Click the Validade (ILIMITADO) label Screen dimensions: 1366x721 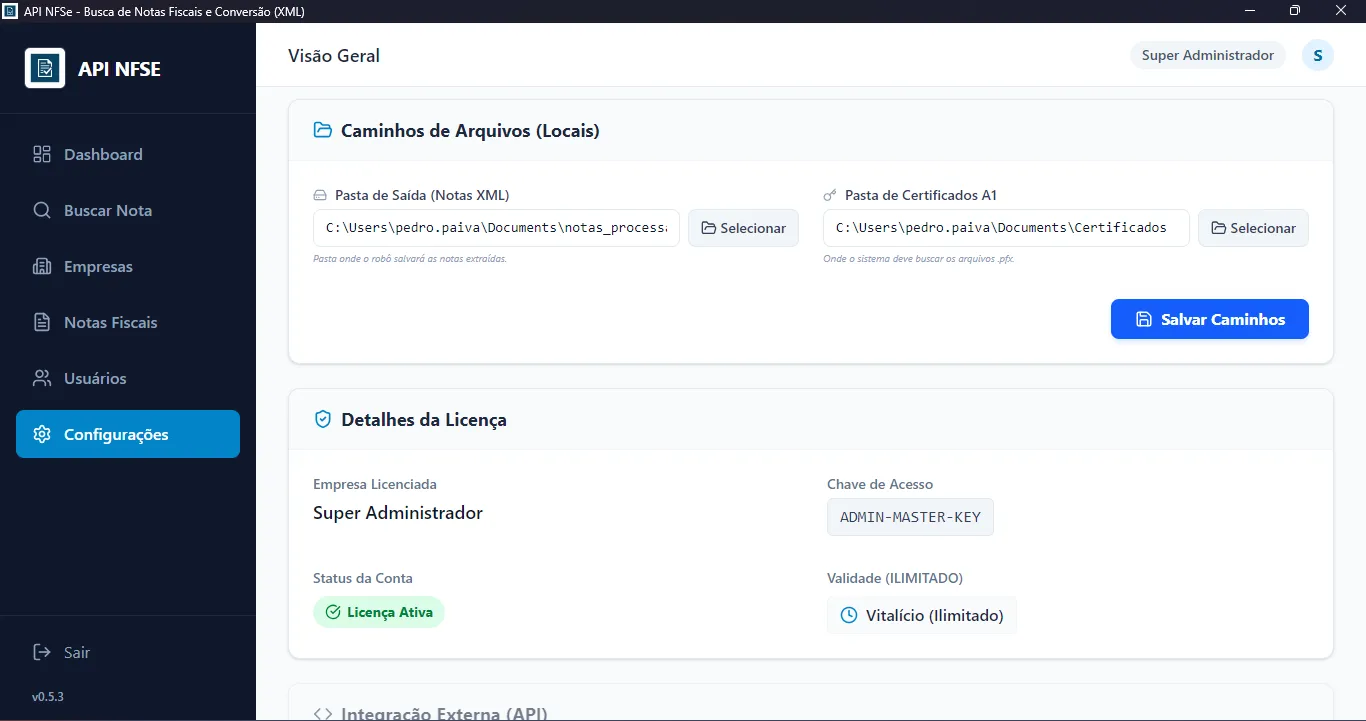click(x=895, y=578)
